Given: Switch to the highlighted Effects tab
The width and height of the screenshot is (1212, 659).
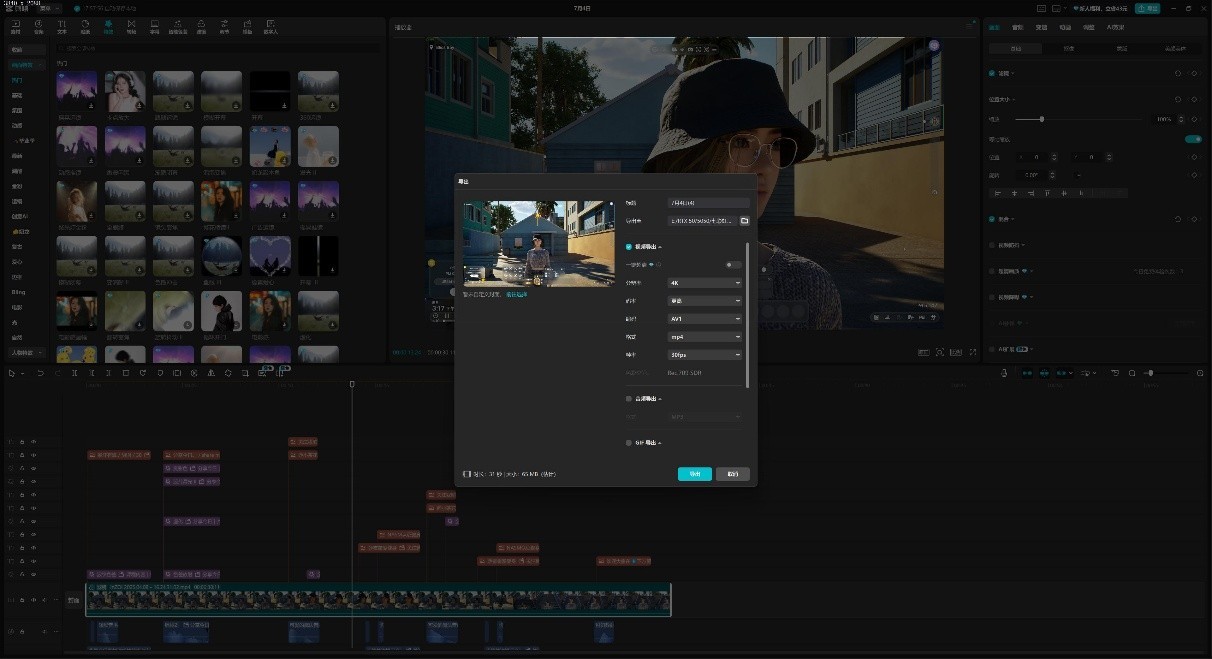Looking at the screenshot, I should (108, 26).
